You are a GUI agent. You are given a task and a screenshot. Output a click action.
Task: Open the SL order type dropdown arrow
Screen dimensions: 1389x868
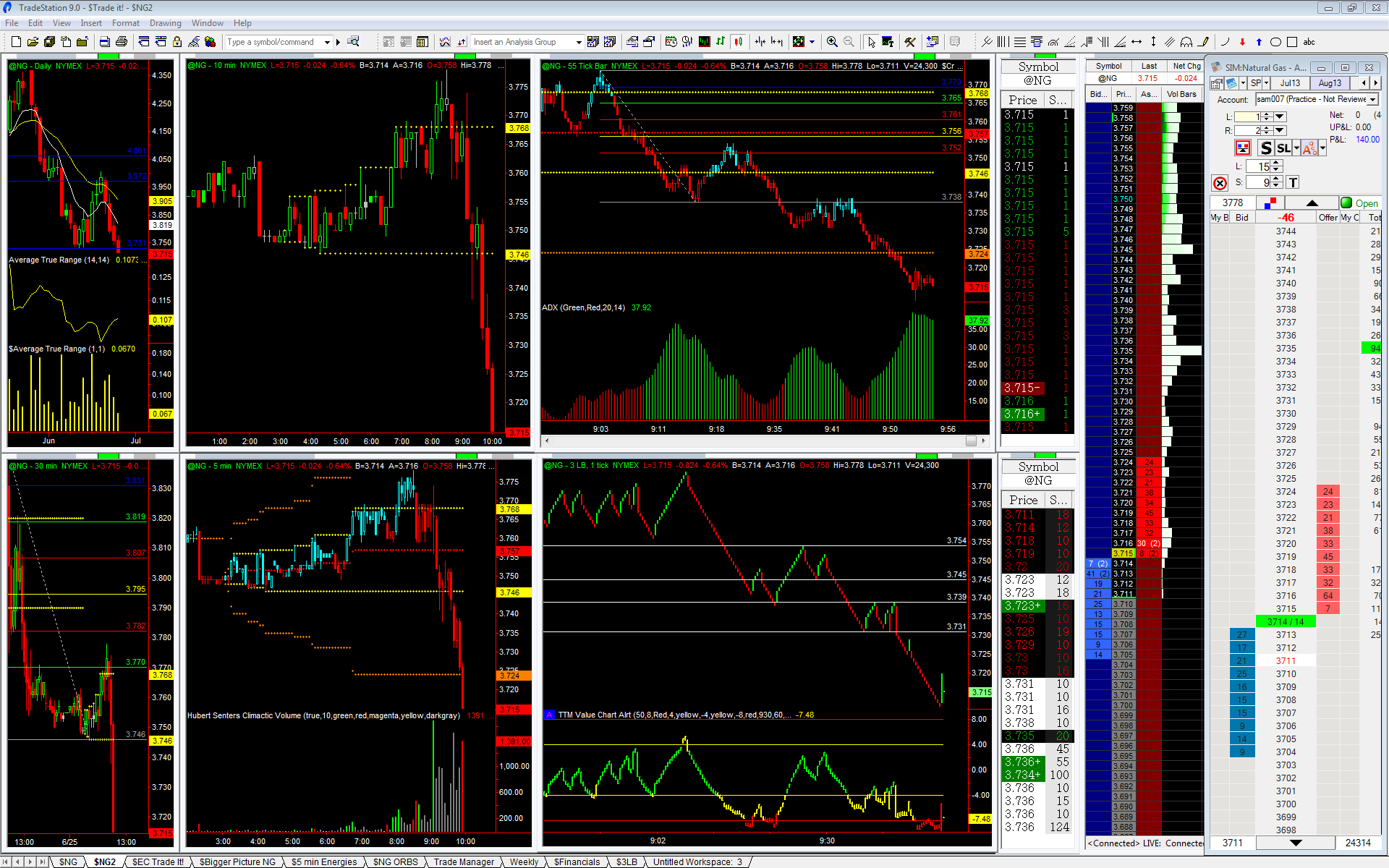tap(1296, 148)
